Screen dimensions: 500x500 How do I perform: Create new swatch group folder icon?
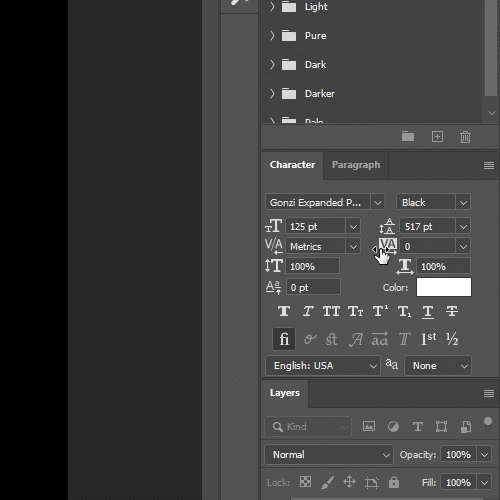pos(408,137)
